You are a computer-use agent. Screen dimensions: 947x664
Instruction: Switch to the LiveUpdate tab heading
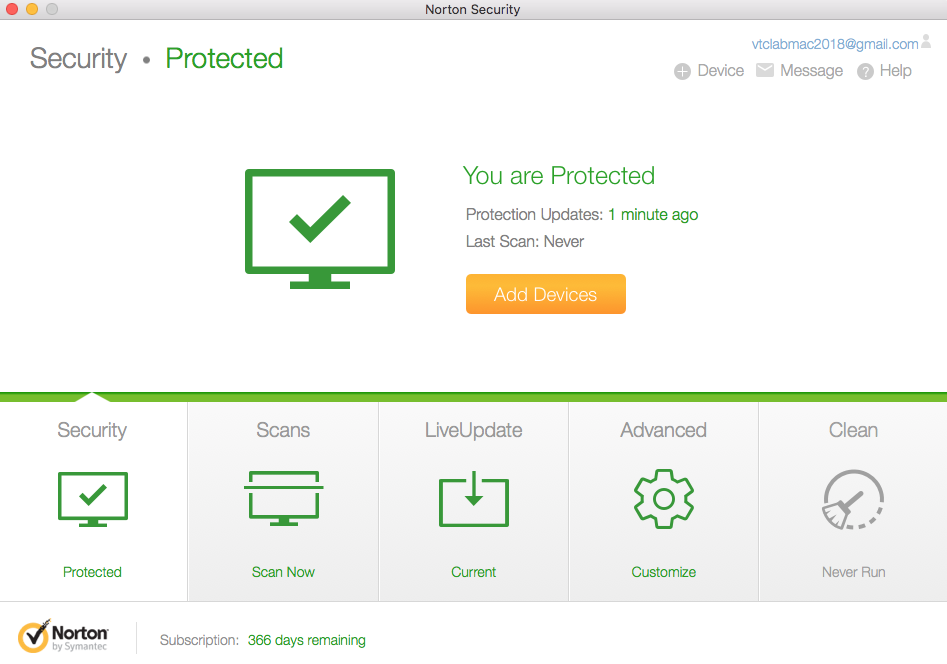473,430
